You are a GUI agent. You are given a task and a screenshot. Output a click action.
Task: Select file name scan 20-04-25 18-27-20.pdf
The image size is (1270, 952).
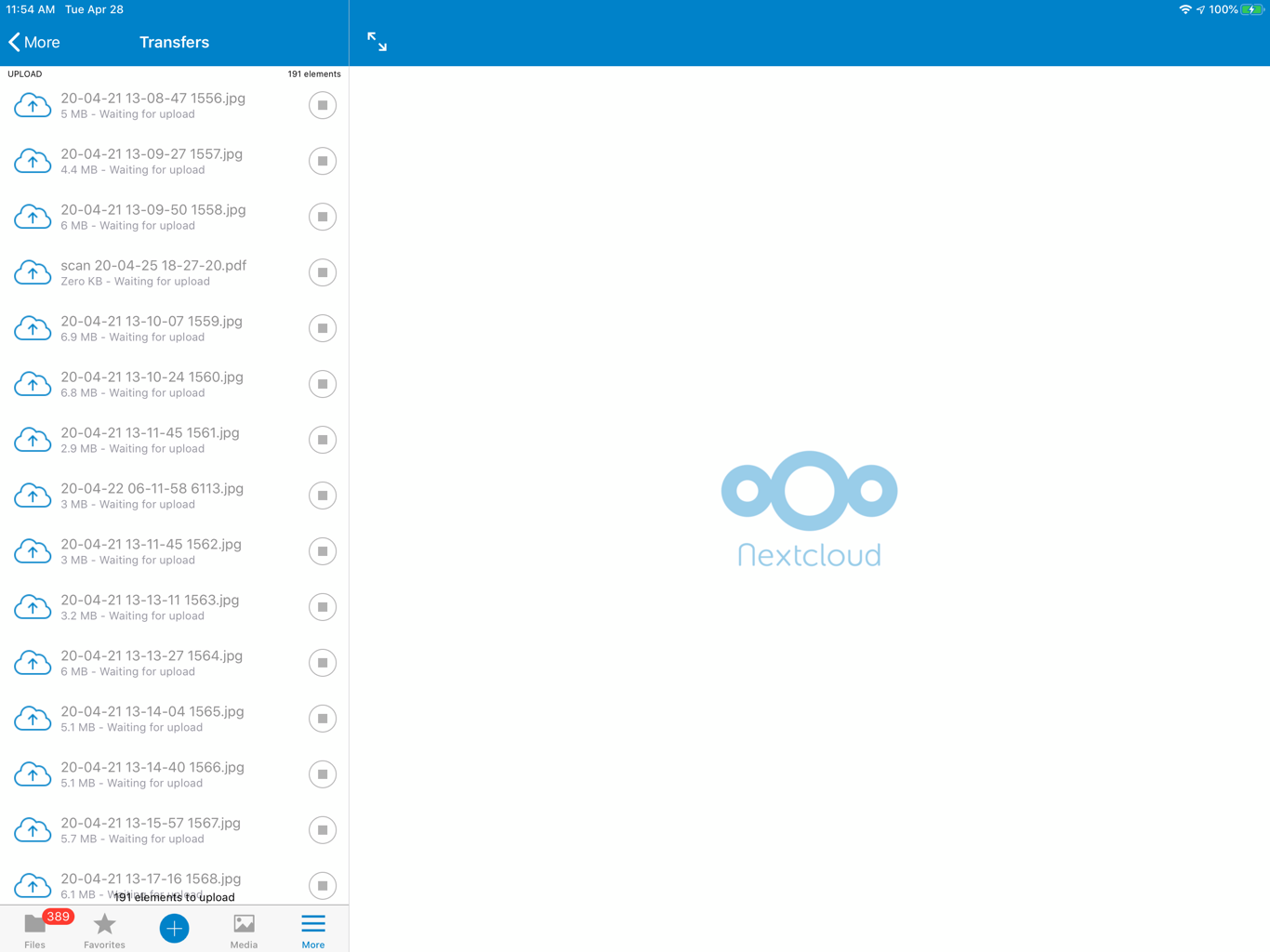coord(153,265)
